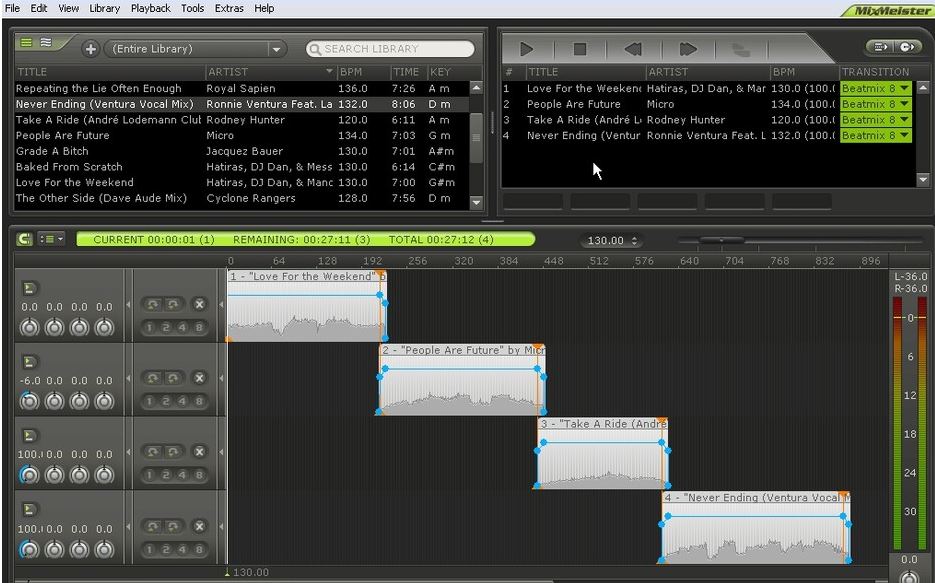Open the Beatmix 8 transition dropdown for Love For the Weekend
Screen dimensions: 935x583
pos(875,88)
